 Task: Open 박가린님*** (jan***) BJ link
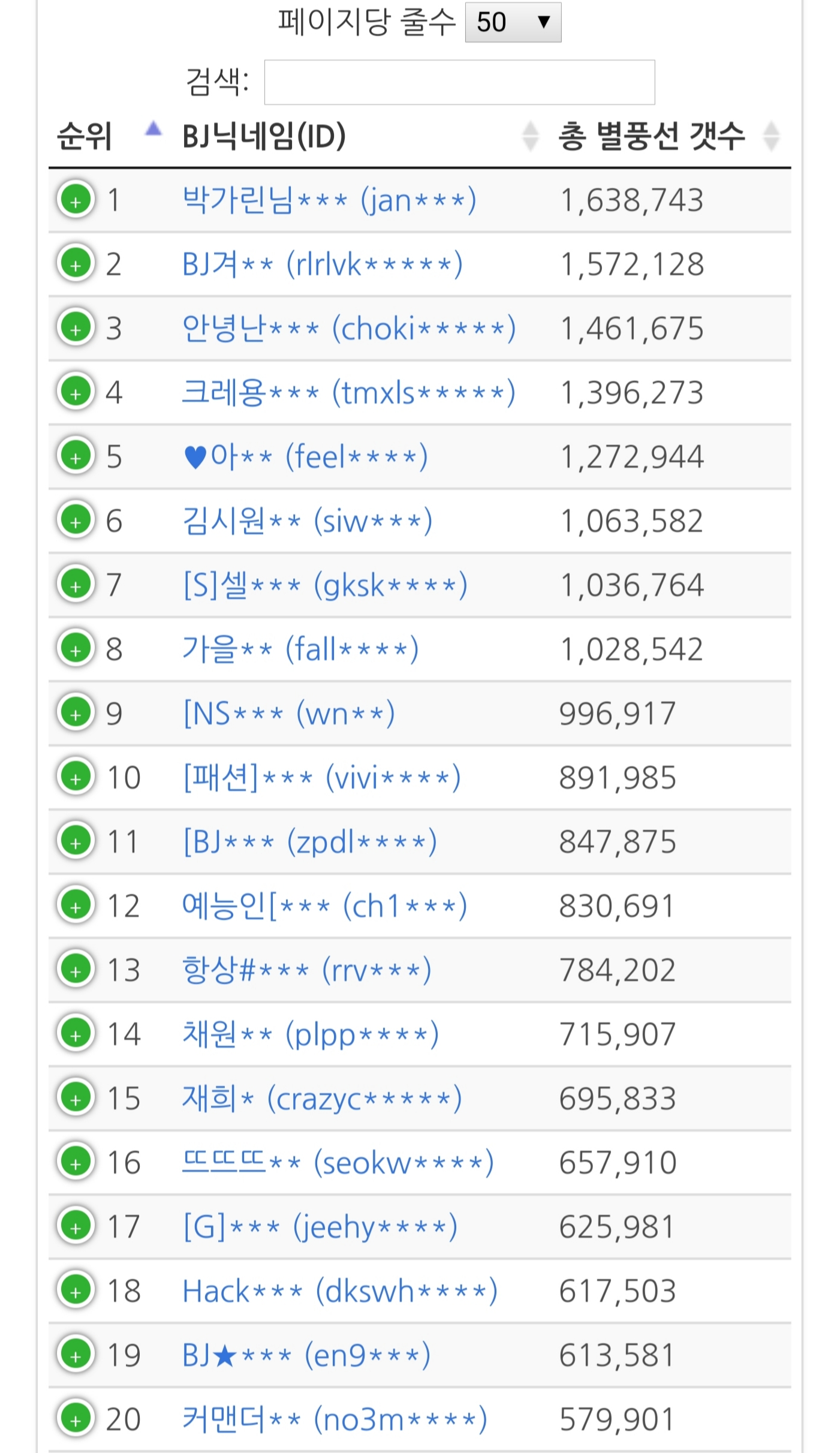(329, 200)
